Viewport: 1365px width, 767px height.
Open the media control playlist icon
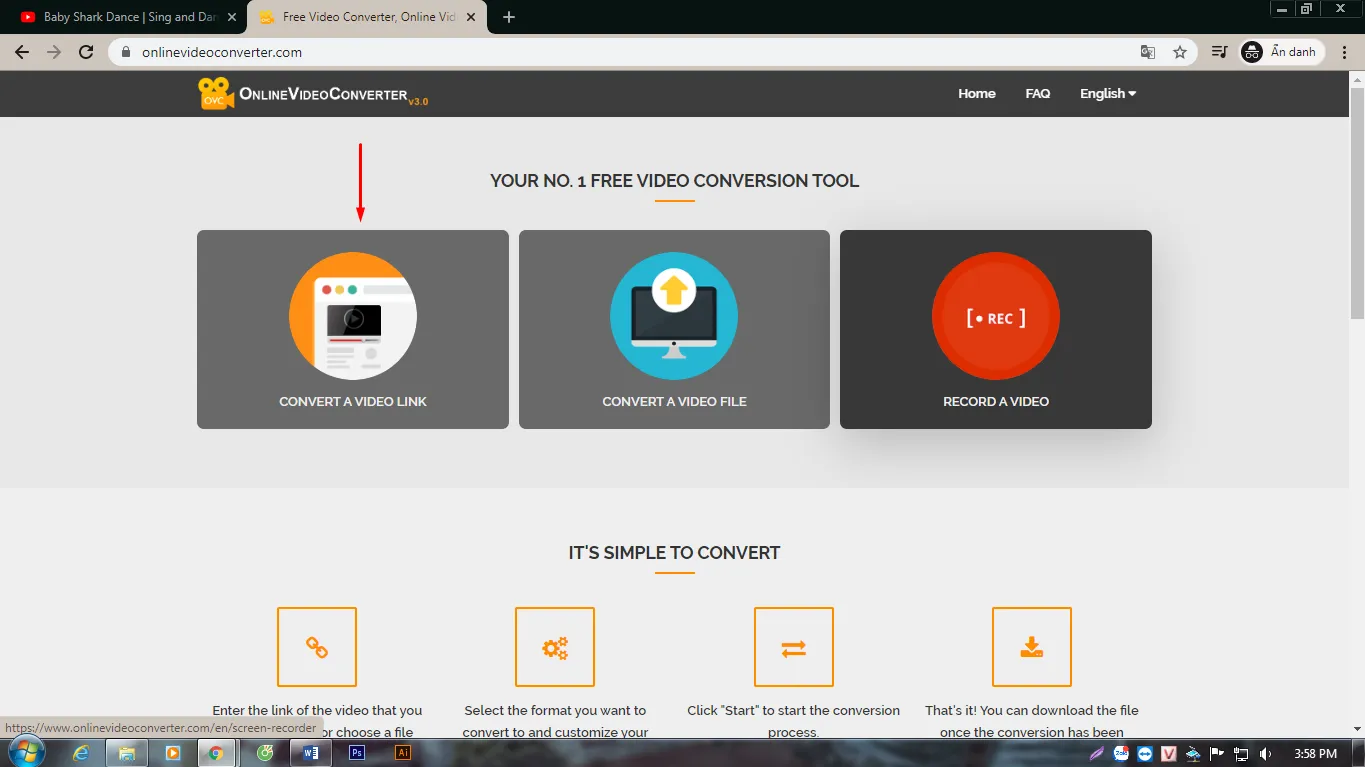tap(1219, 52)
